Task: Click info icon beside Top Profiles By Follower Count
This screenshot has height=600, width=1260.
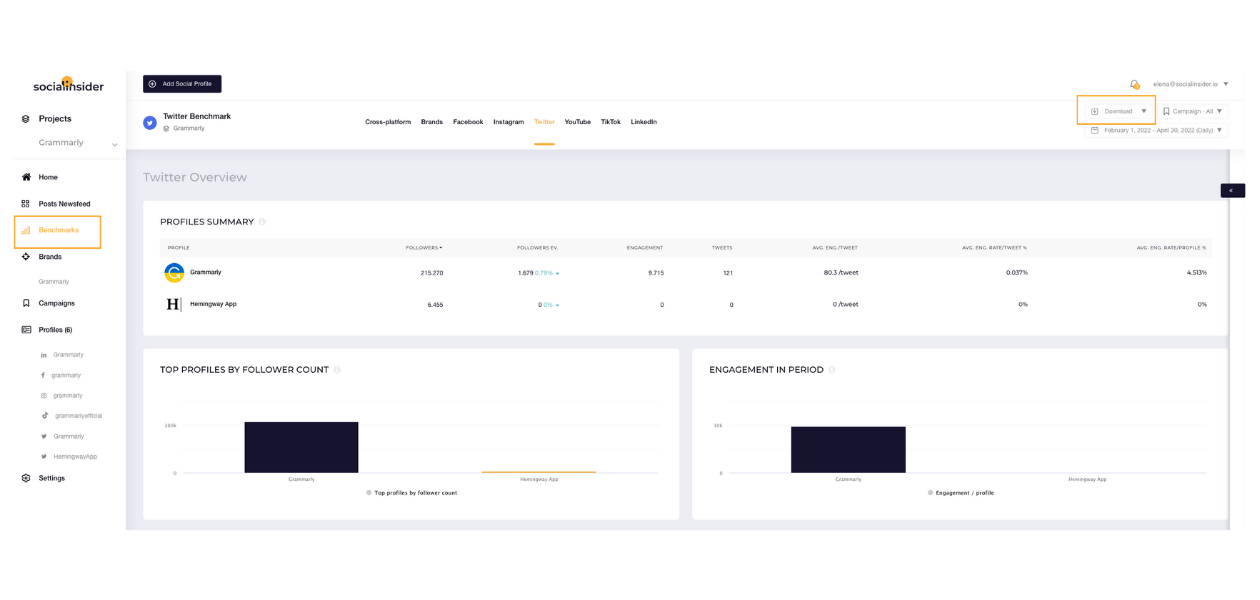Action: click(337, 370)
